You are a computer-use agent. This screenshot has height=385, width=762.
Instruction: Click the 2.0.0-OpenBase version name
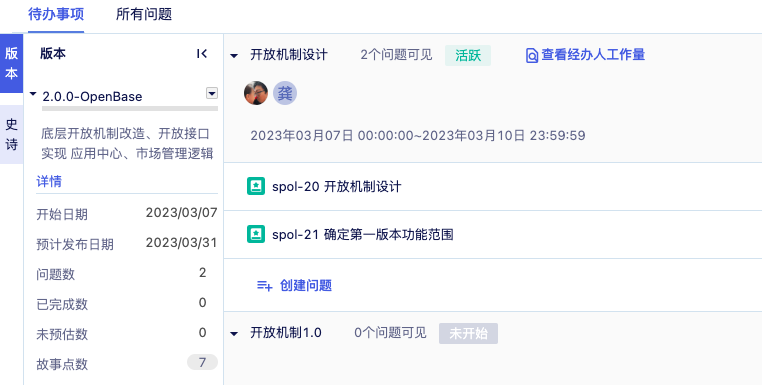pyautogui.click(x=92, y=96)
